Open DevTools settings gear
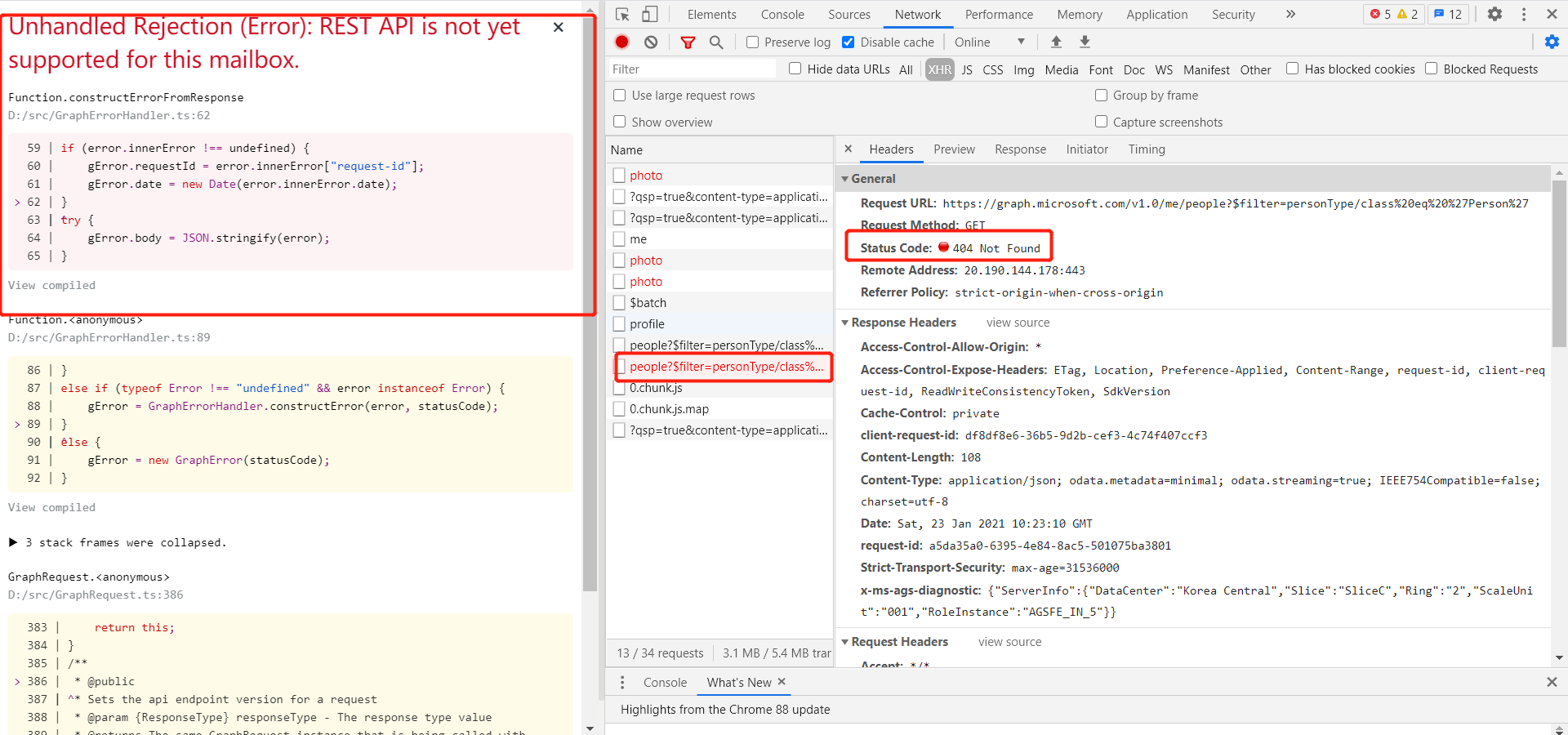The width and height of the screenshot is (1568, 735). point(1494,14)
